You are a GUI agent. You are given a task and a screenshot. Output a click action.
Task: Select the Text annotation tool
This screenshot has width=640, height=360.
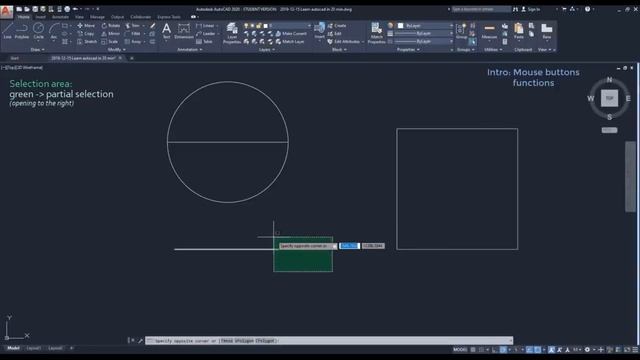166,31
